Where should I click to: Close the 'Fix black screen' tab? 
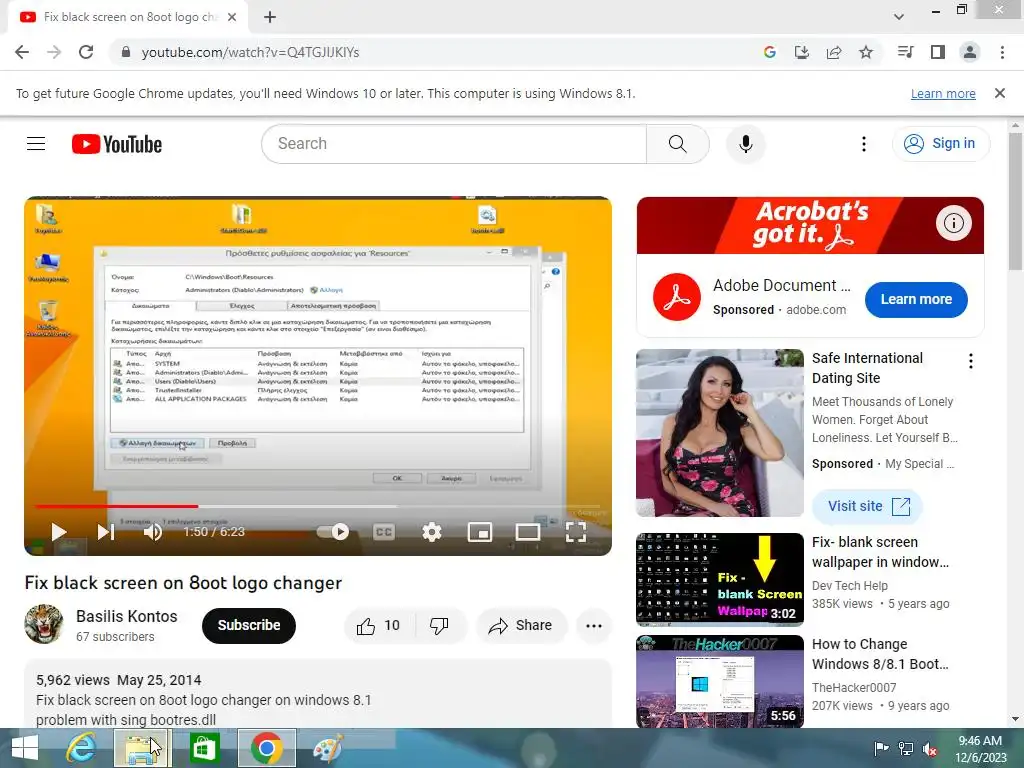[x=232, y=17]
